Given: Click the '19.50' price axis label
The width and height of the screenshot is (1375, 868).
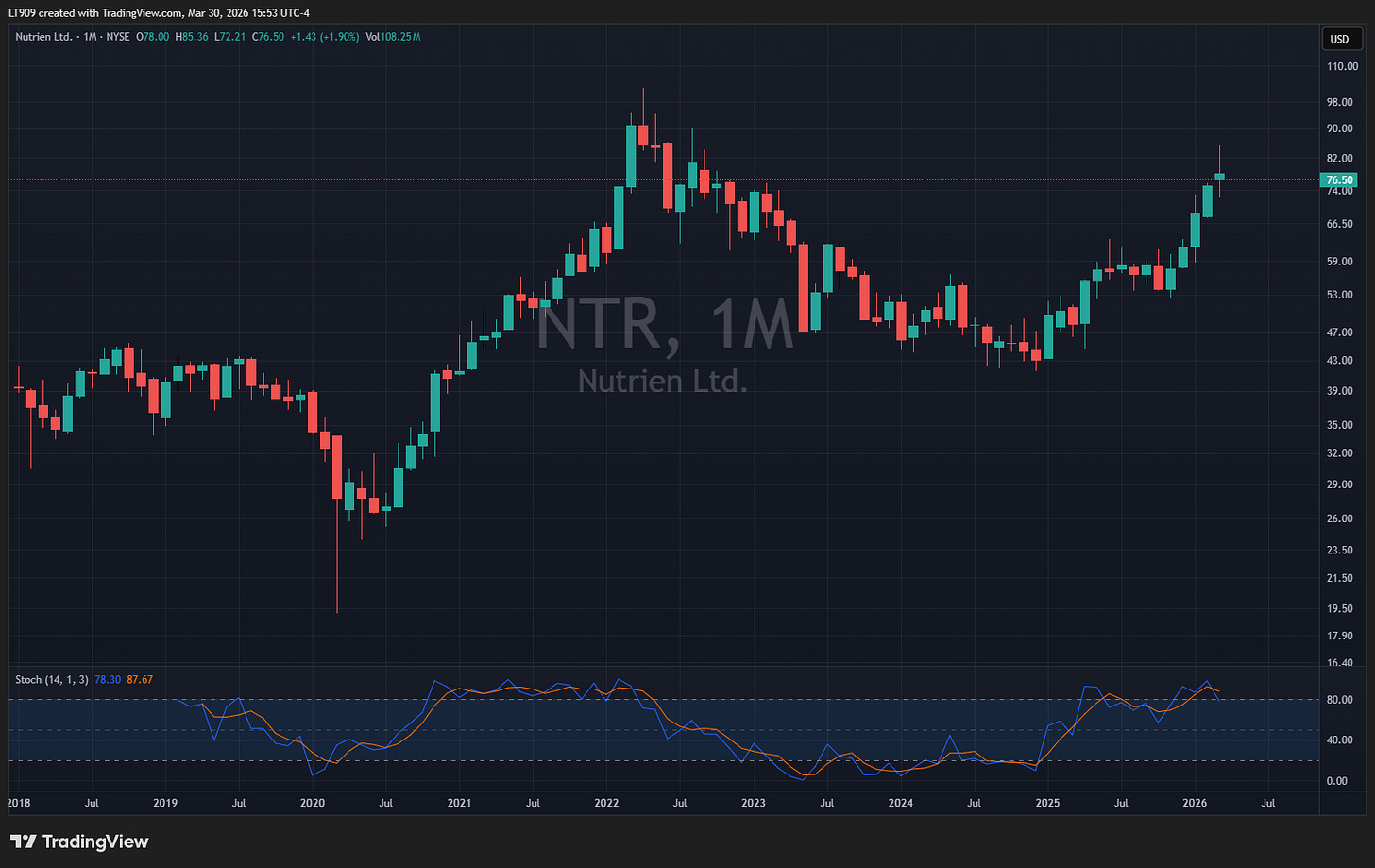Looking at the screenshot, I should tap(1340, 609).
